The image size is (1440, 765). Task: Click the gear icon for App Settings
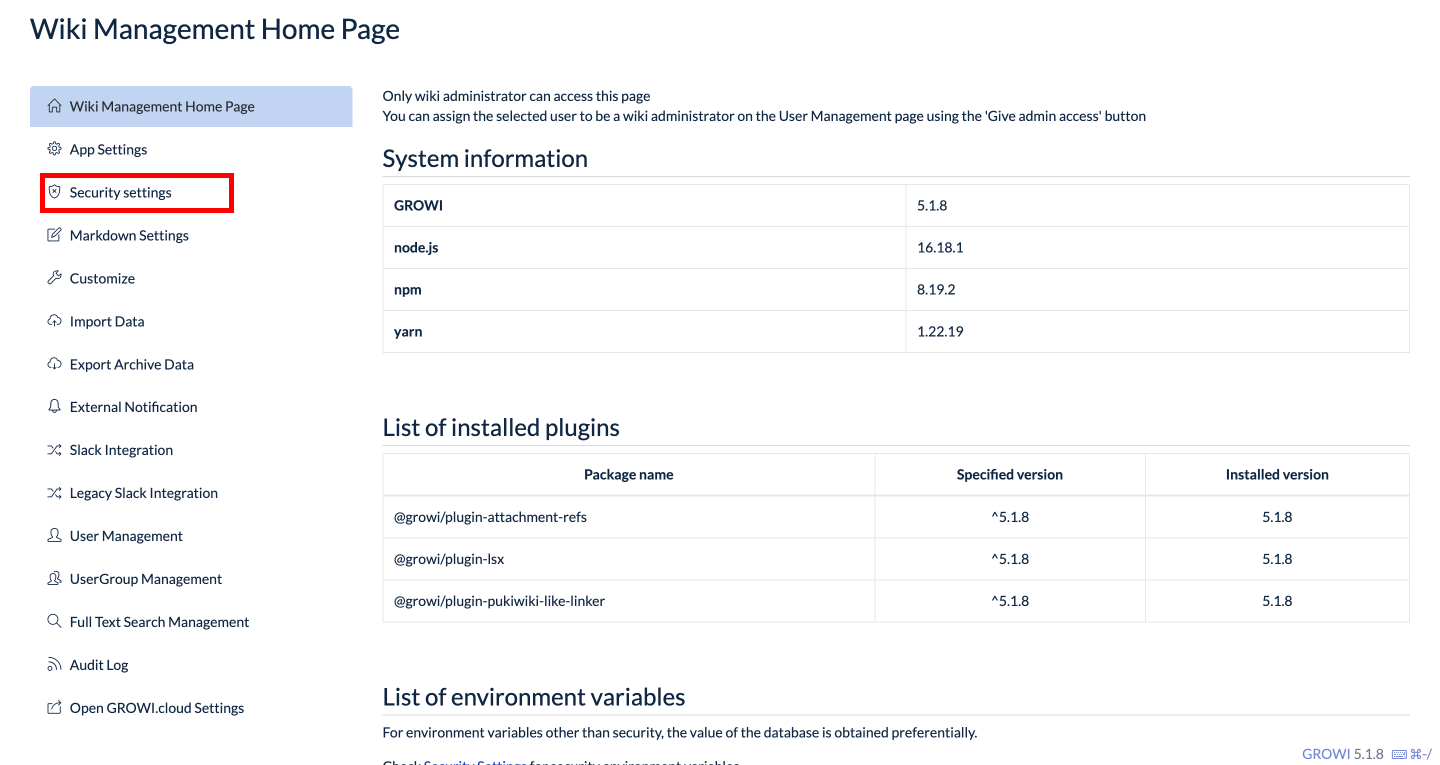(x=55, y=149)
